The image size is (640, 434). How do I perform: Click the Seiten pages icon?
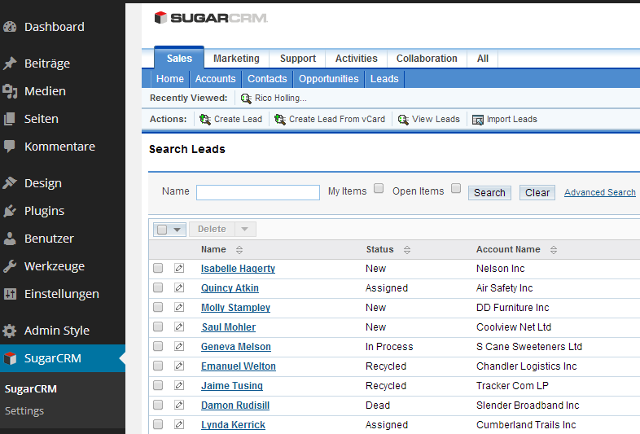[10, 119]
